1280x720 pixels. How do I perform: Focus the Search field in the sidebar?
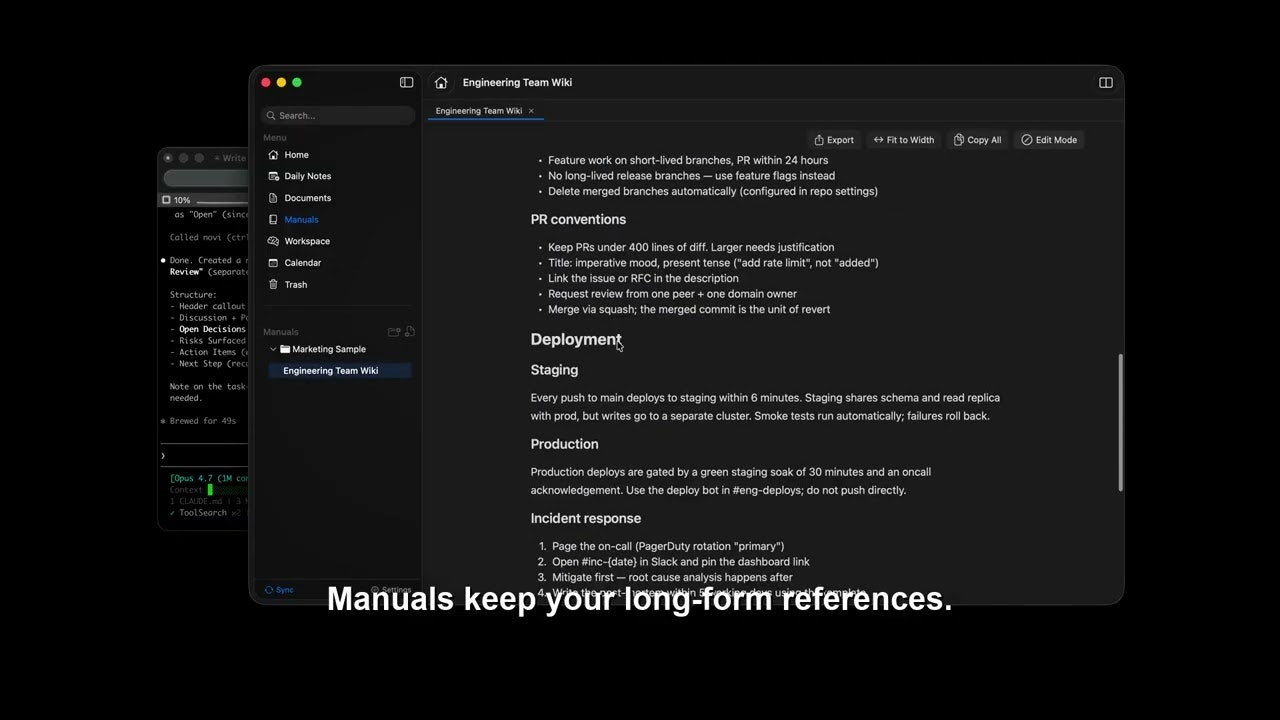point(338,115)
